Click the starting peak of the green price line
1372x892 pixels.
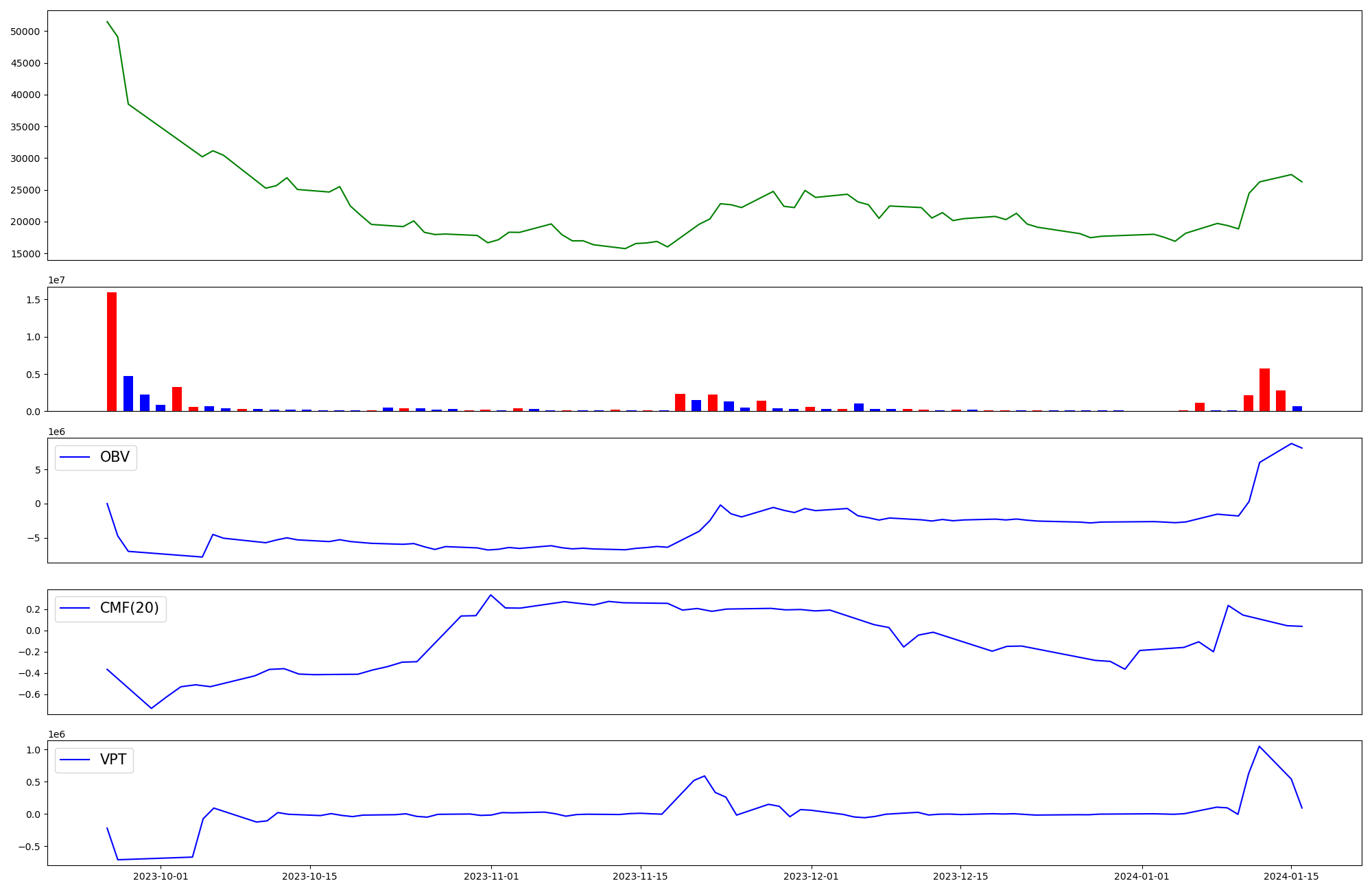107,22
